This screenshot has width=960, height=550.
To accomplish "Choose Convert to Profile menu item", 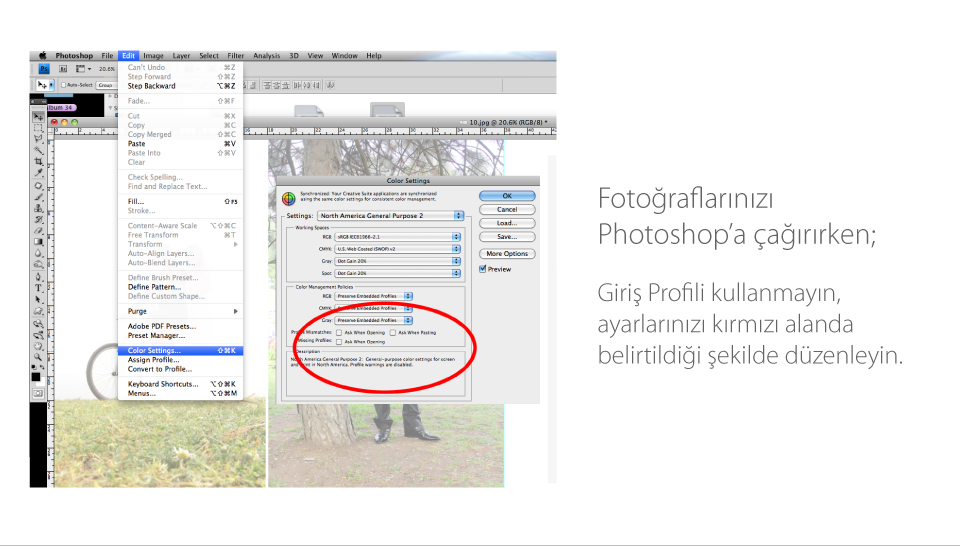I will tap(181, 369).
